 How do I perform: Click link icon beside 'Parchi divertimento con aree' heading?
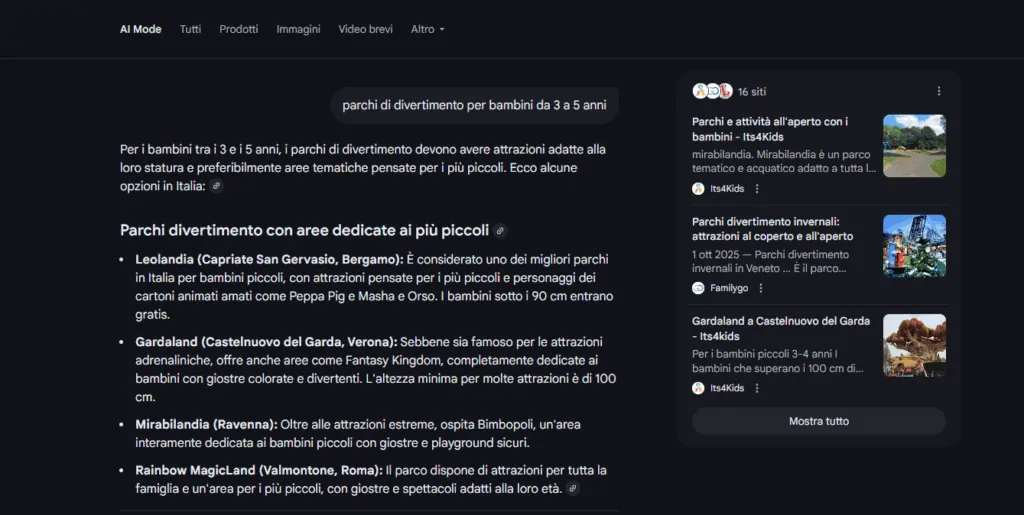click(x=500, y=230)
